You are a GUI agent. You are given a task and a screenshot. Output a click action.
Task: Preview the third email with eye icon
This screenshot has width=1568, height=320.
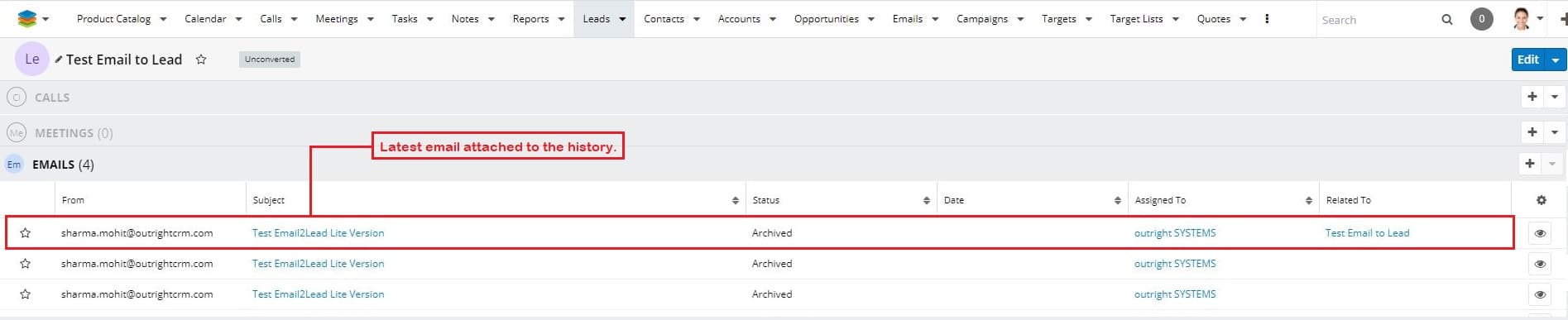pos(1540,294)
